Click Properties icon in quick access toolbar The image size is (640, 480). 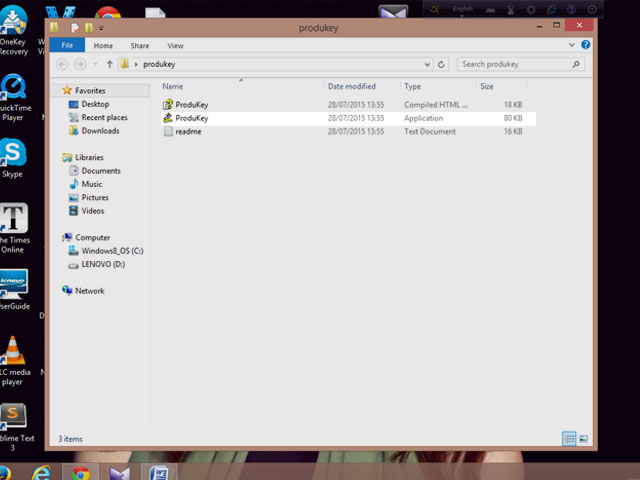pyautogui.click(x=75, y=28)
